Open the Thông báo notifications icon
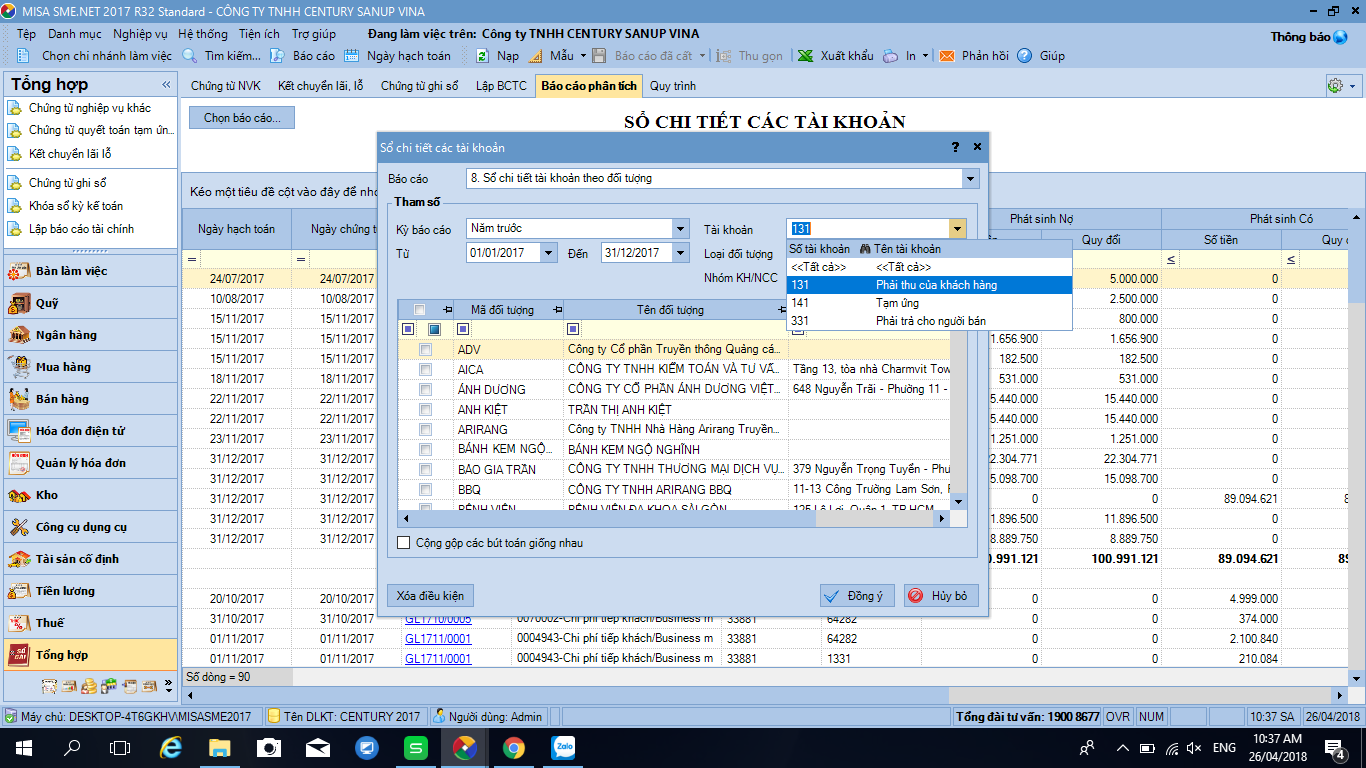 1340,37
